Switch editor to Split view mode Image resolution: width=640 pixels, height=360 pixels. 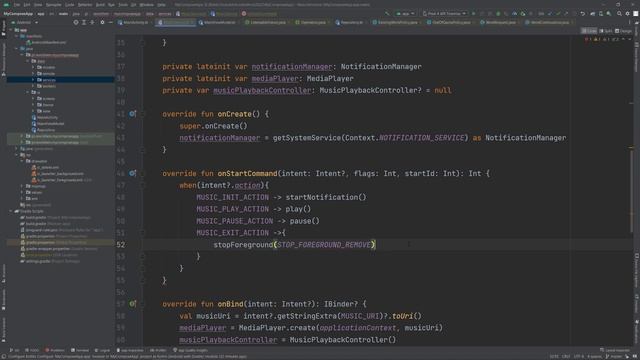click(606, 31)
